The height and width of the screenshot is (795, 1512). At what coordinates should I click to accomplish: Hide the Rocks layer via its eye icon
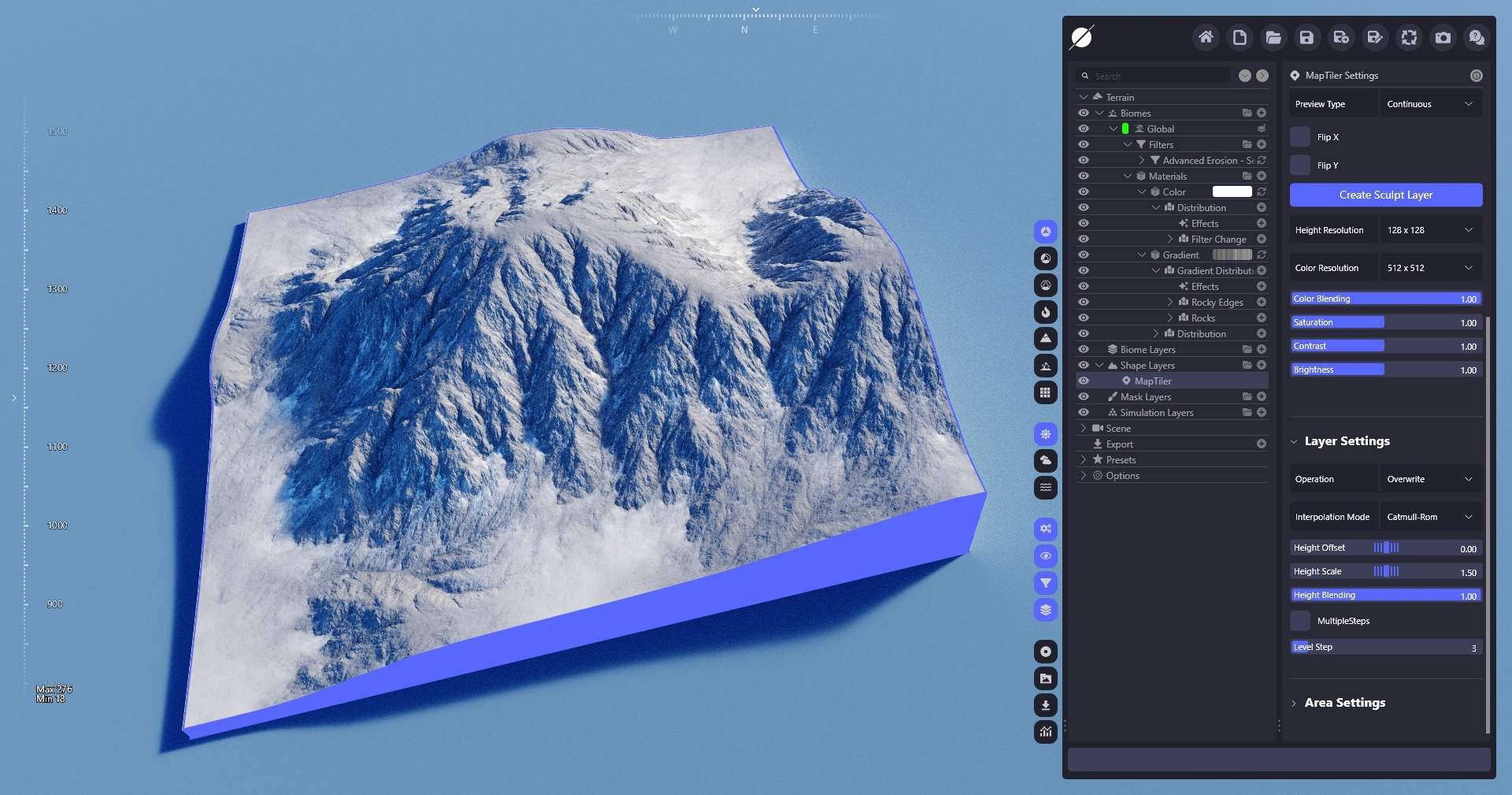click(1084, 318)
